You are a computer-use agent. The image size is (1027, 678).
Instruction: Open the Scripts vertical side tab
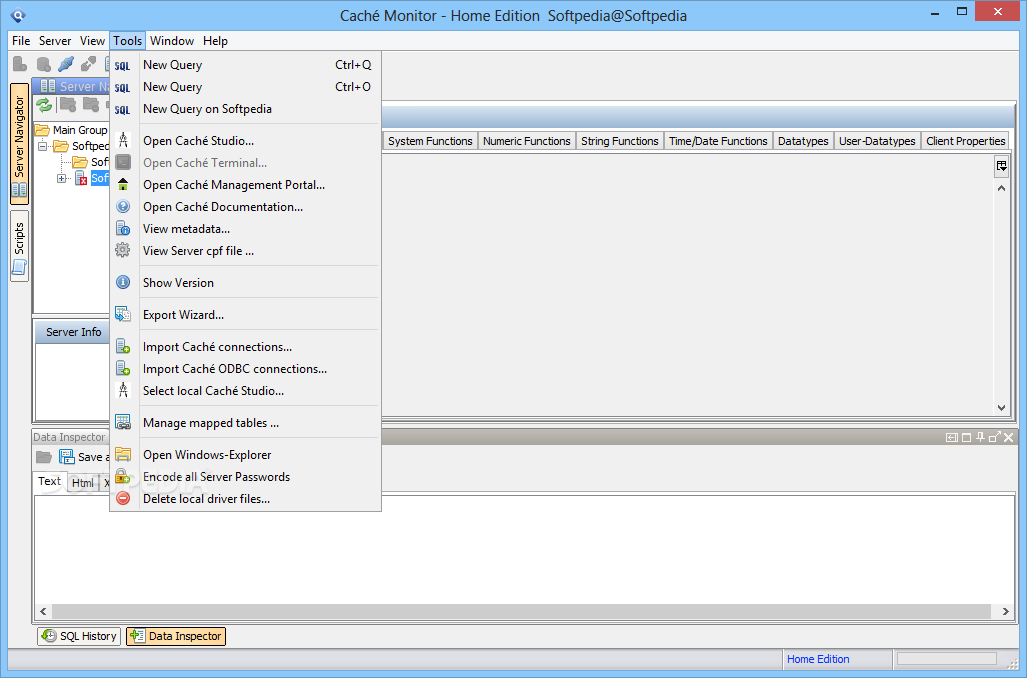[19, 246]
